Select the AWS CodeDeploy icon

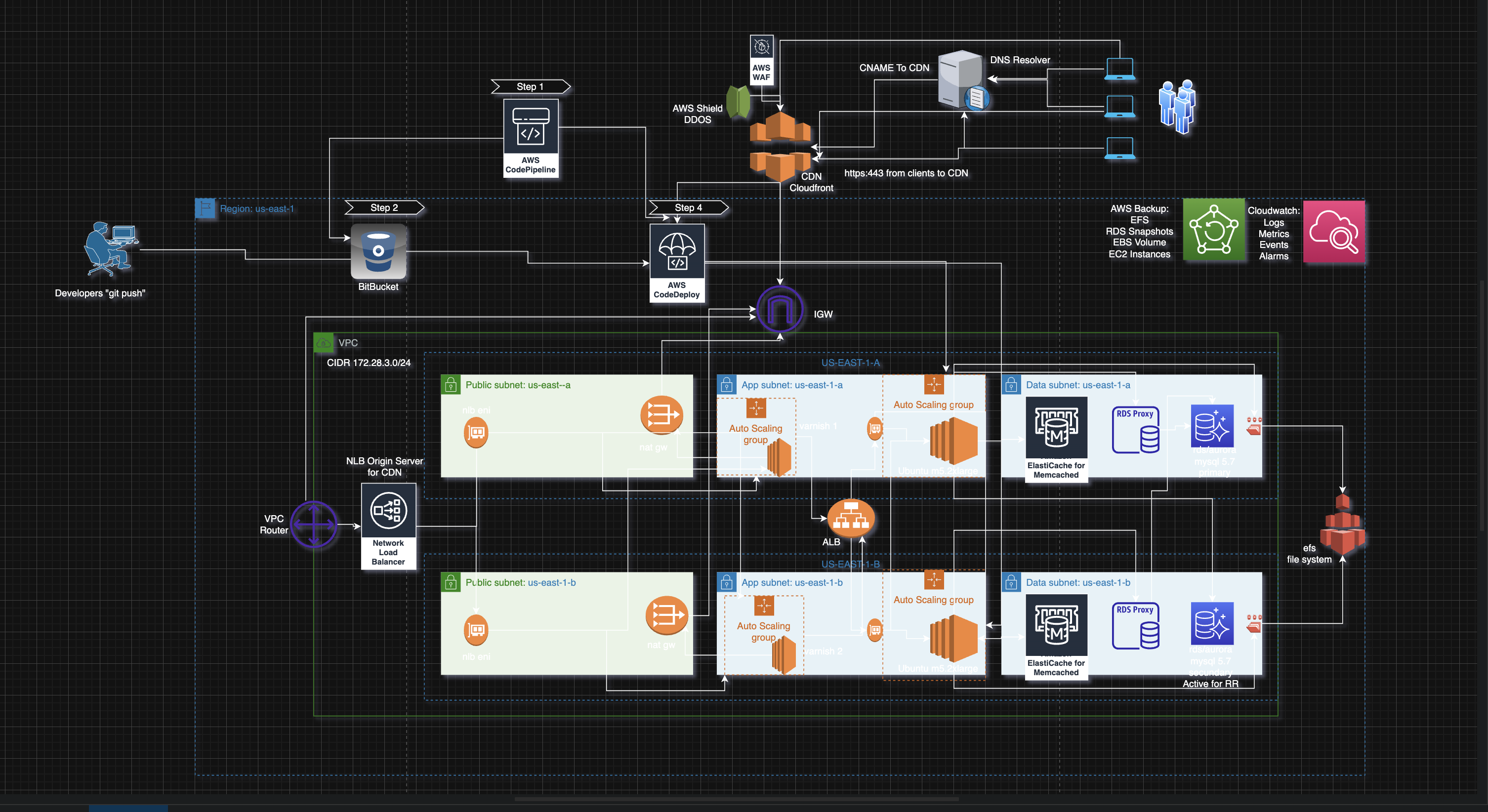676,263
